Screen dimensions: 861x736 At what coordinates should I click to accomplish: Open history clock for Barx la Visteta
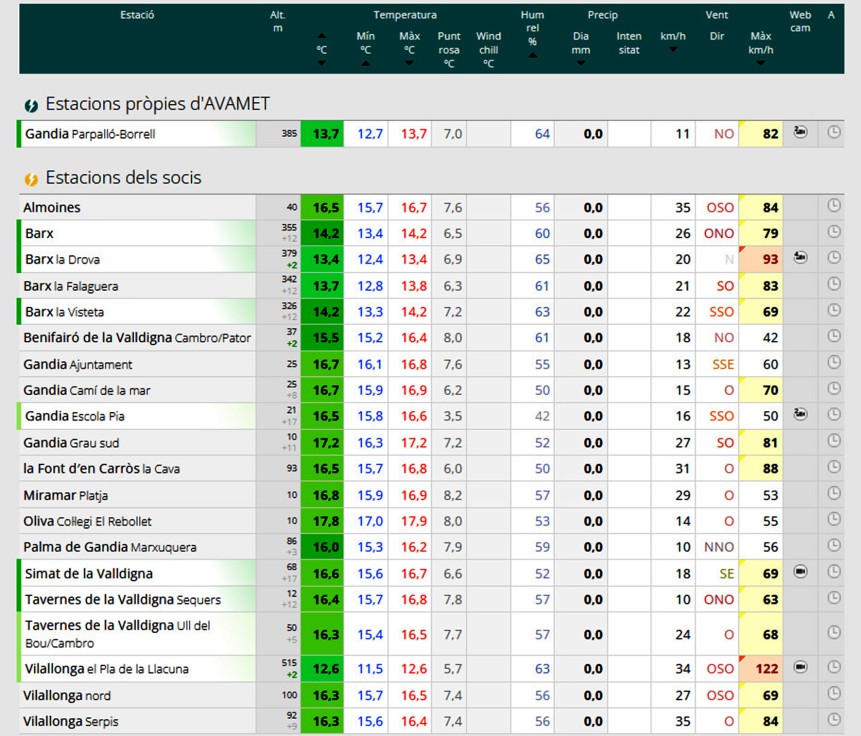point(834,310)
